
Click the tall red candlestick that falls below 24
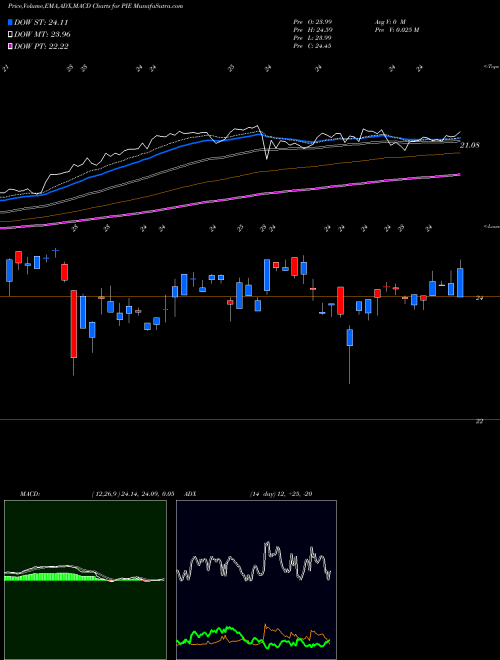pyautogui.click(x=74, y=324)
